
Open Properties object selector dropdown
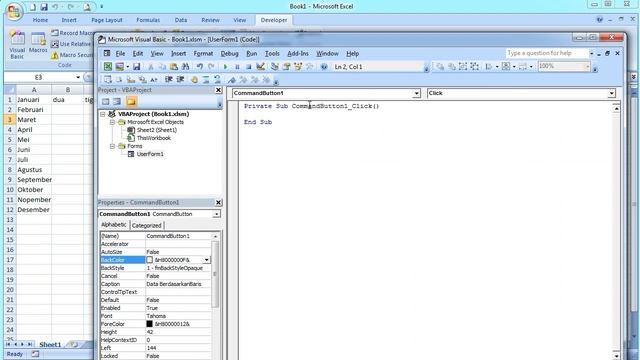click(216, 214)
